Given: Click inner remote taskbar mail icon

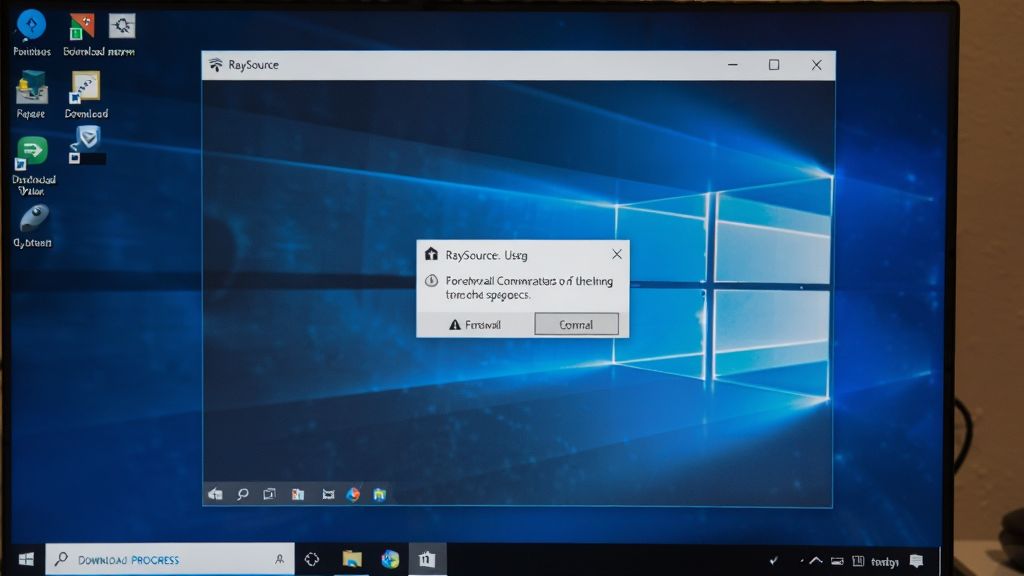Looking at the screenshot, I should point(328,494).
